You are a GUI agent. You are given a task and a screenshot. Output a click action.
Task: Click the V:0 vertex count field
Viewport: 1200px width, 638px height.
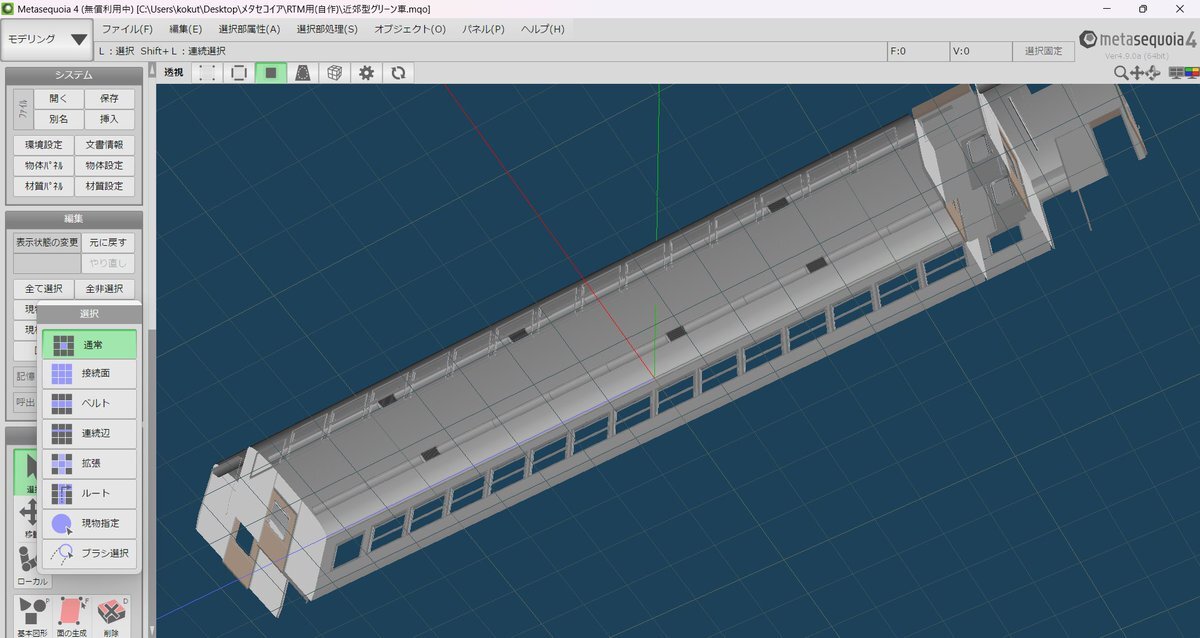(980, 50)
